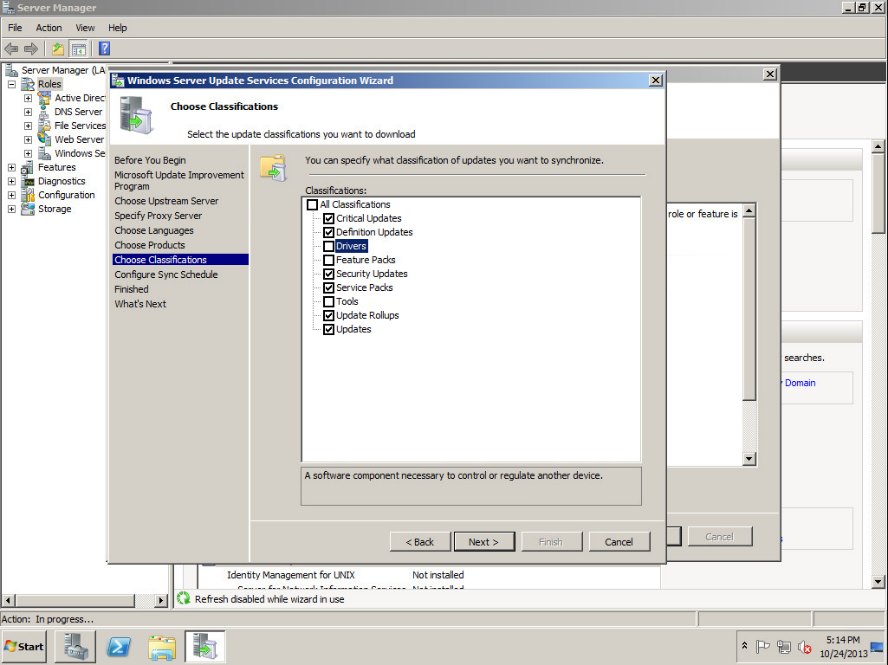Click the WSUS wizard taskbar icon
Screen dimensions: 888x665
tap(204, 646)
